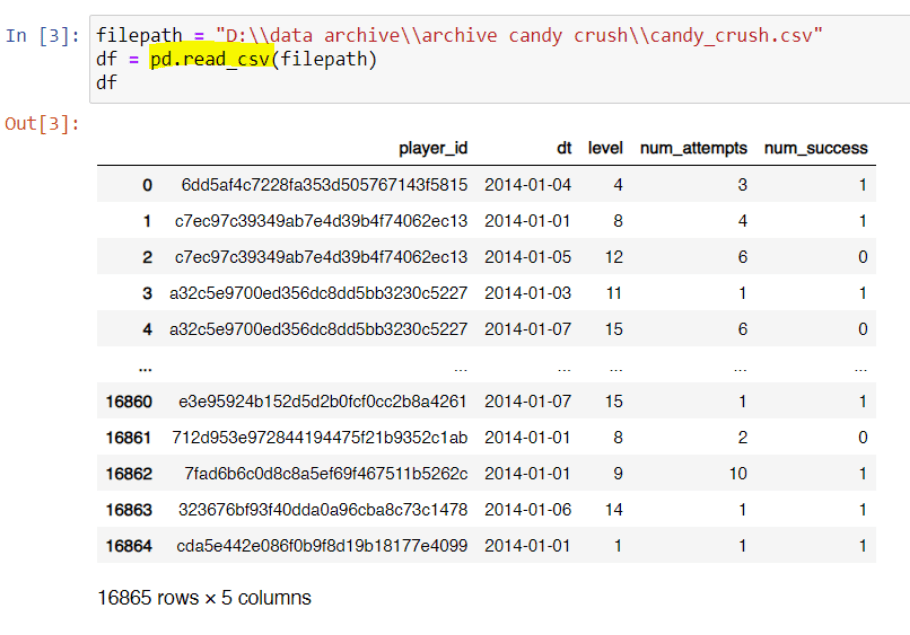910x635 pixels.
Task: Click the level value 14 in row 16863
Action: click(613, 510)
